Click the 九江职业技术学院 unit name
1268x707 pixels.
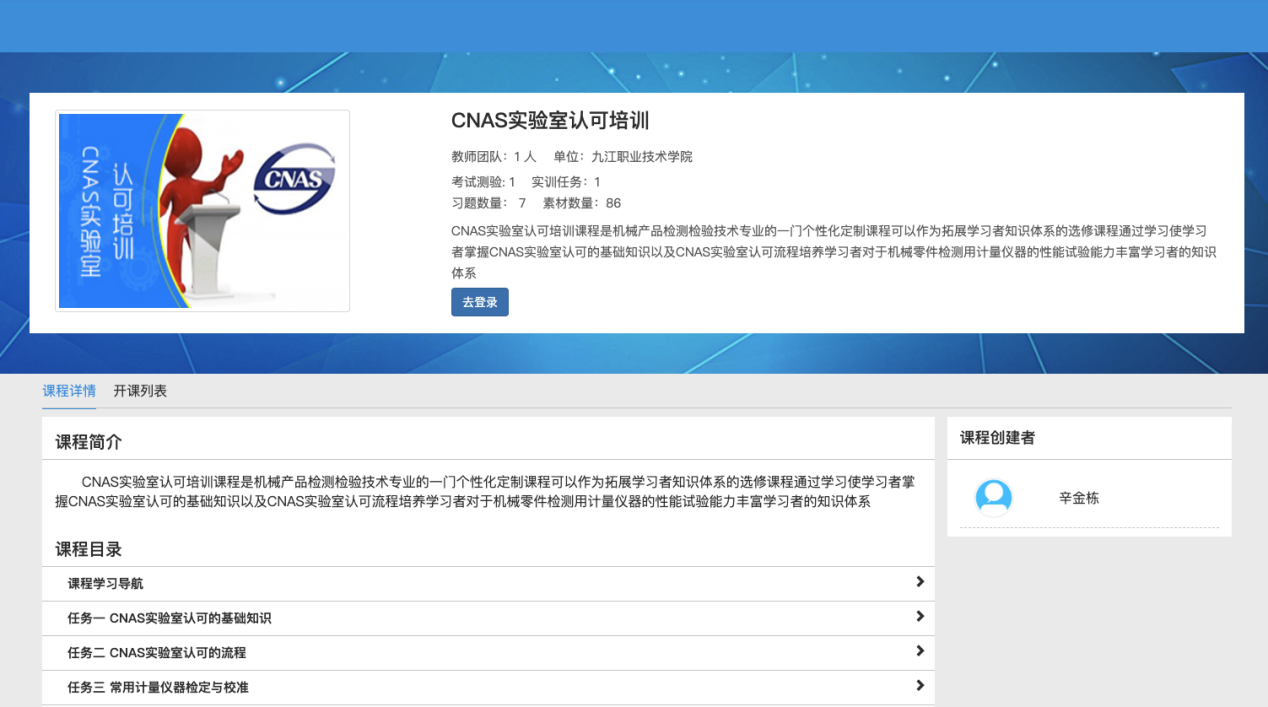tap(641, 157)
